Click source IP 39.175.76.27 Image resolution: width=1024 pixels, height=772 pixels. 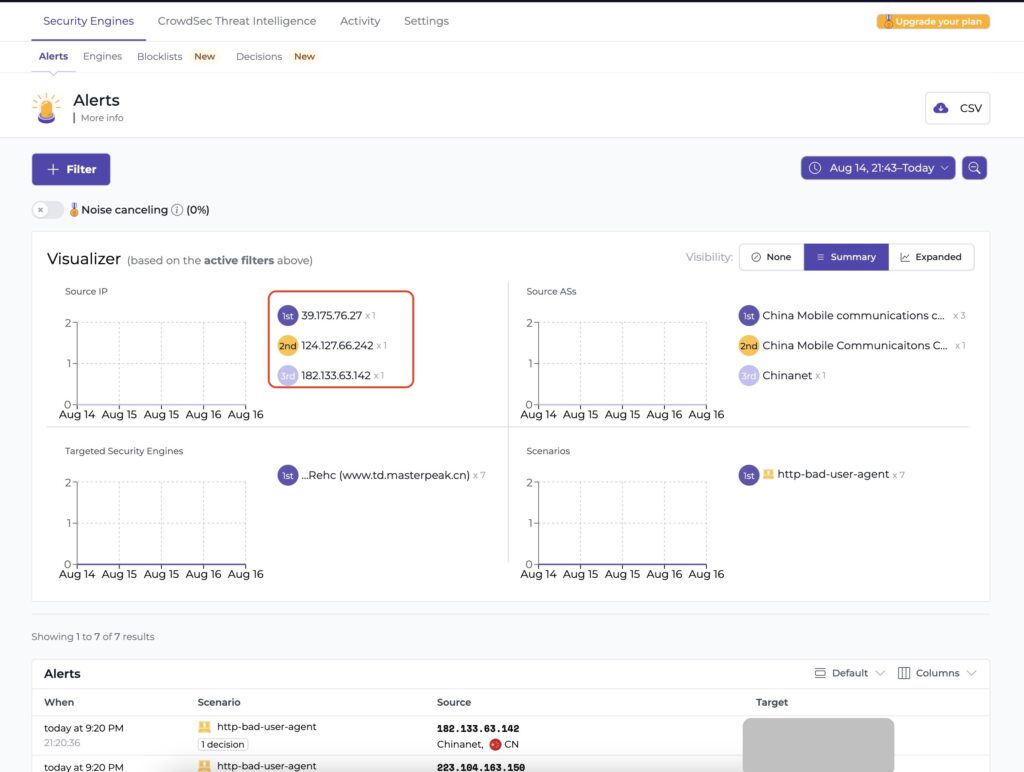(x=332, y=315)
